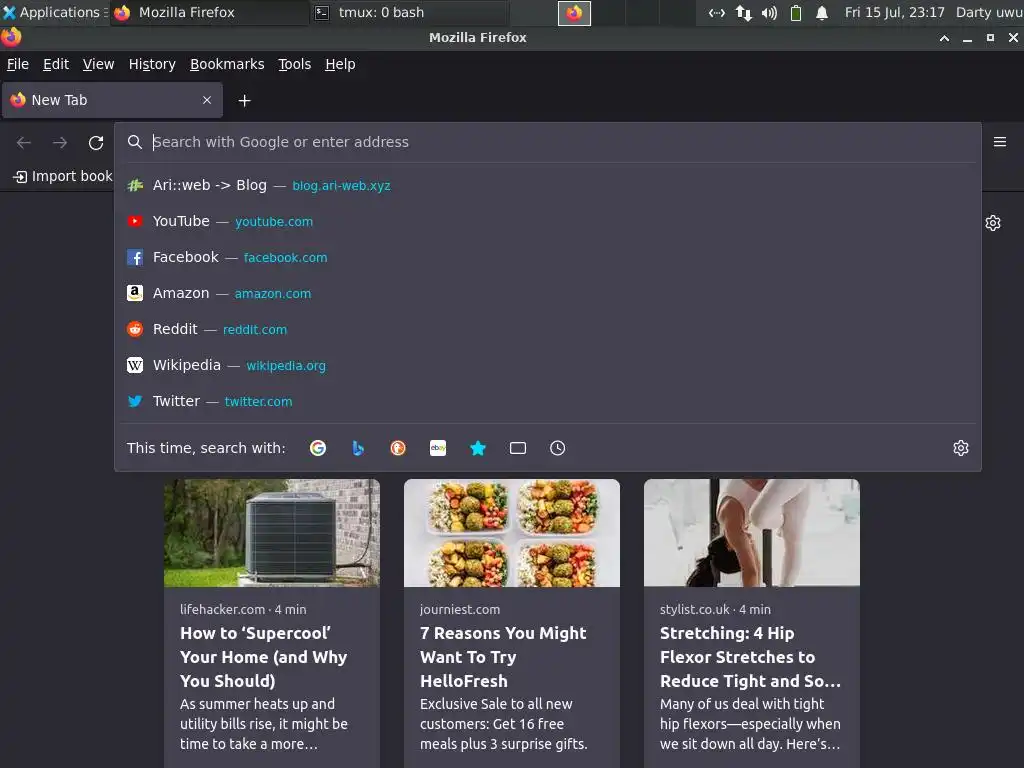The width and height of the screenshot is (1024, 768).
Task: Go to facebook.com link
Action: coord(285,258)
